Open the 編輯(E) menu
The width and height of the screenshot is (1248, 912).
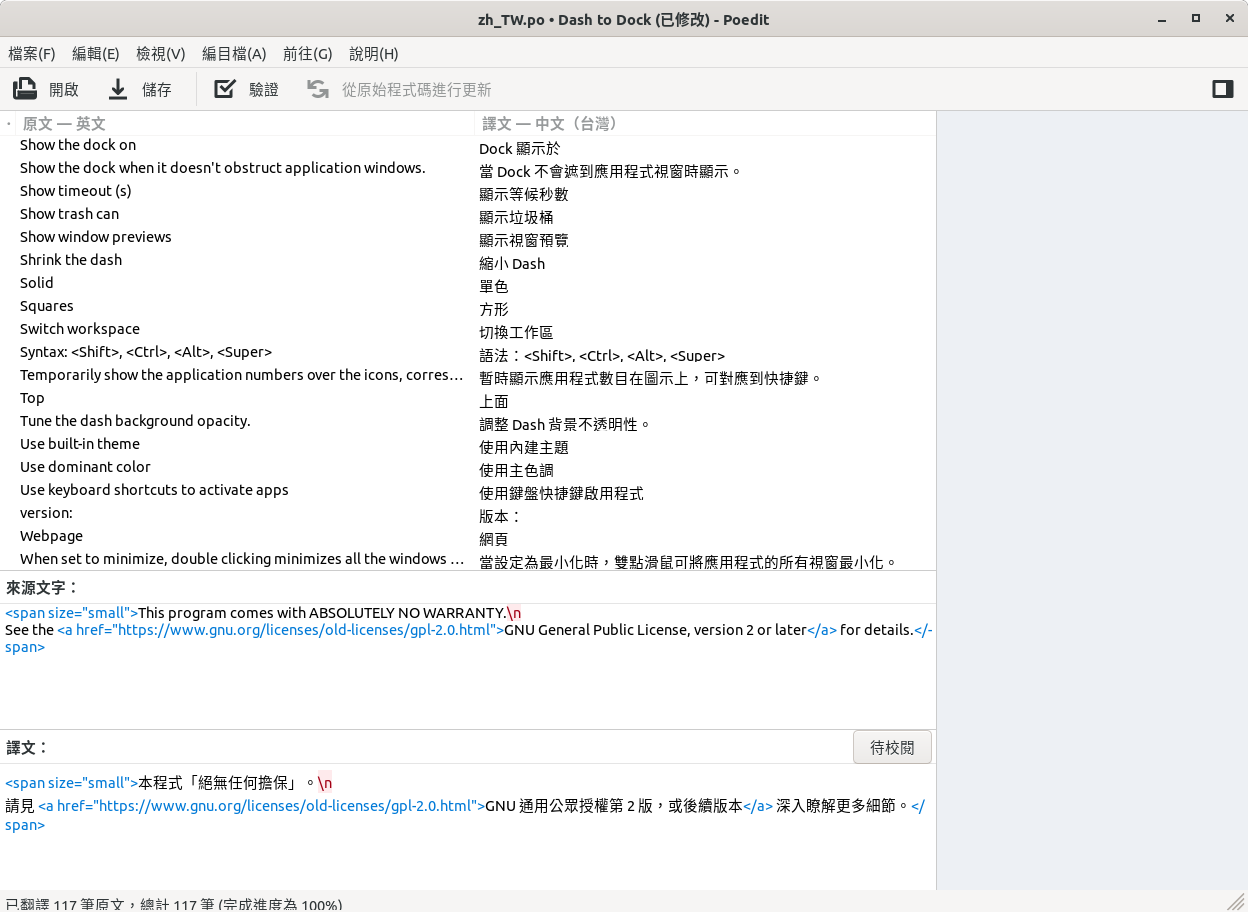point(96,54)
